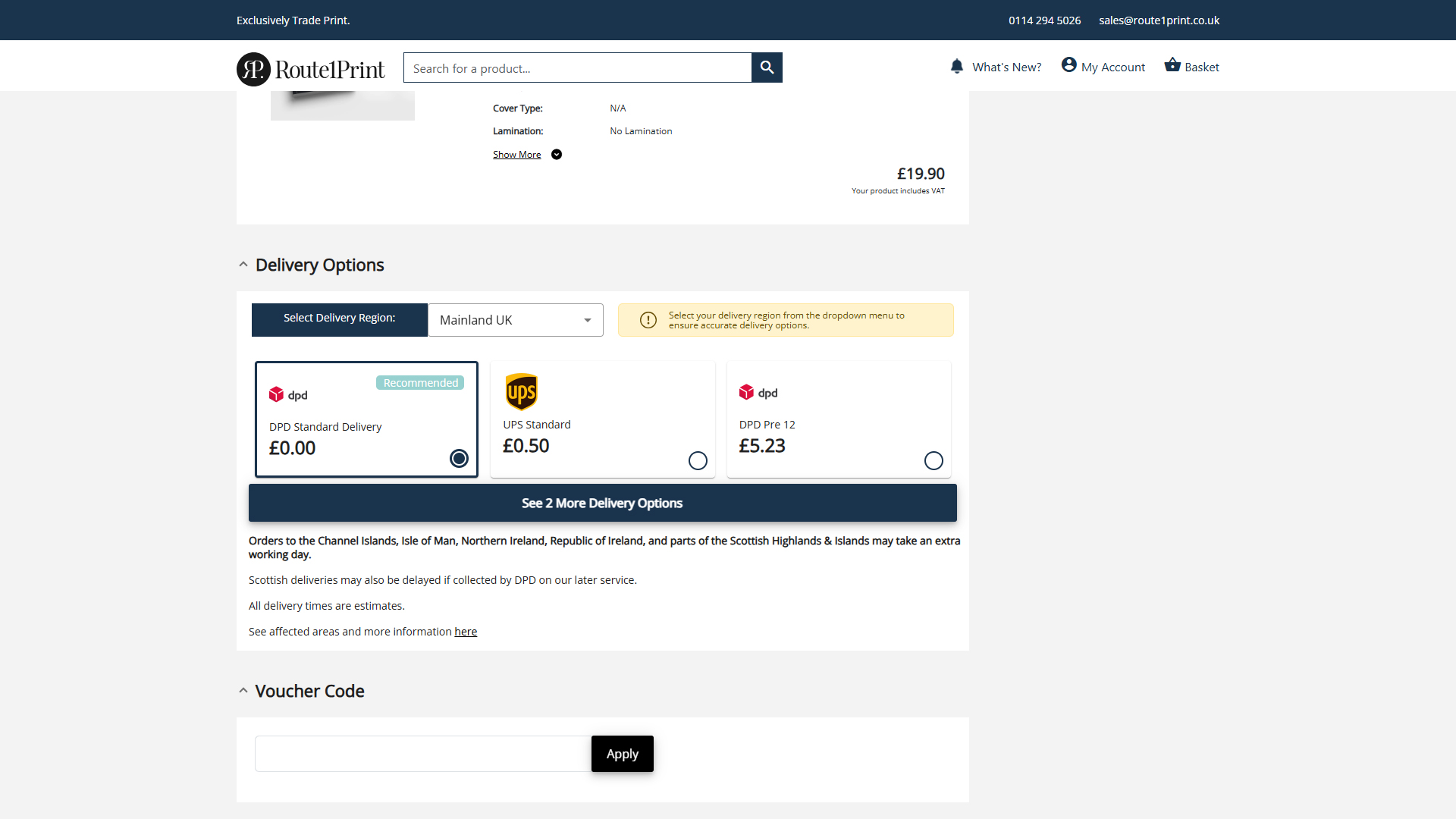
Task: Click the dpd logo on DPD Standard Delivery card
Action: (x=288, y=395)
